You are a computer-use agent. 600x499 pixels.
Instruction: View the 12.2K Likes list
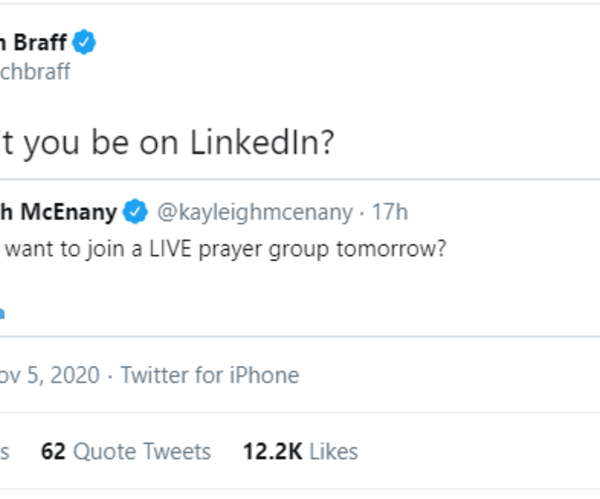300,452
